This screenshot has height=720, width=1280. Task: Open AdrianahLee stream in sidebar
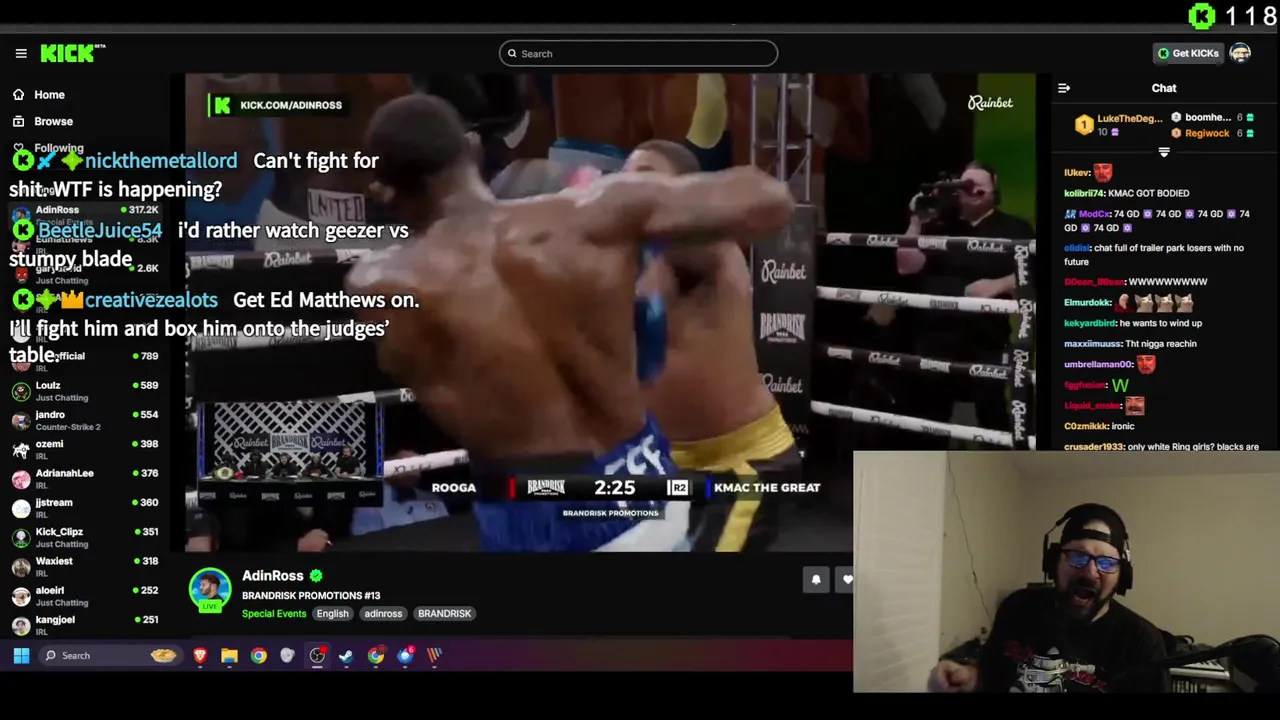[85, 479]
